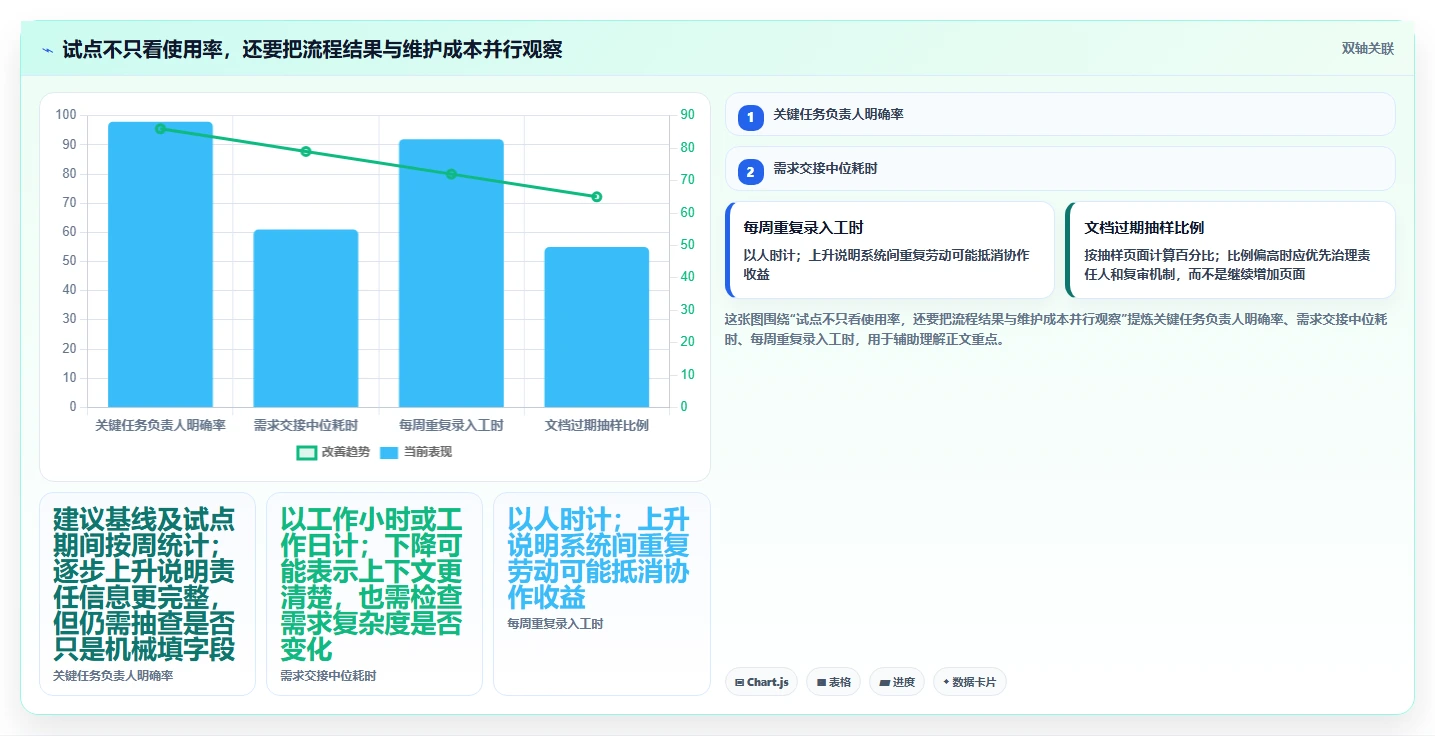Viewport: 1435px width, 736px height.
Task: Click the 进度 tag
Action: 897,682
